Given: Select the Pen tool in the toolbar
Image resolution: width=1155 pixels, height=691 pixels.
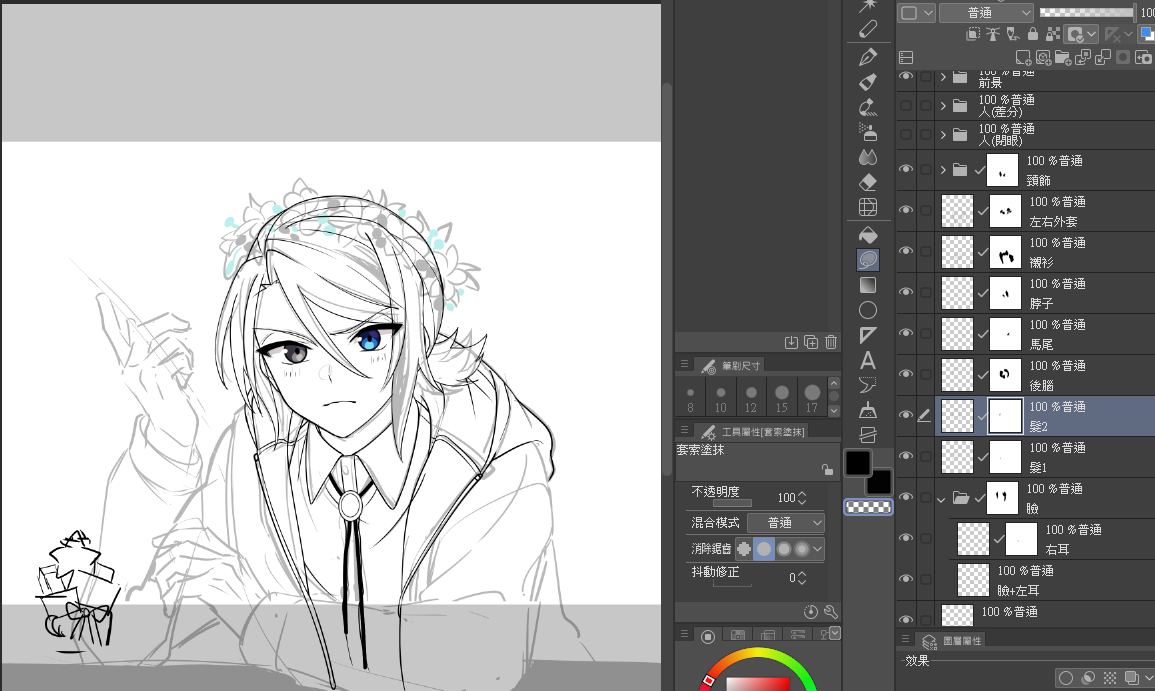Looking at the screenshot, I should click(x=868, y=57).
